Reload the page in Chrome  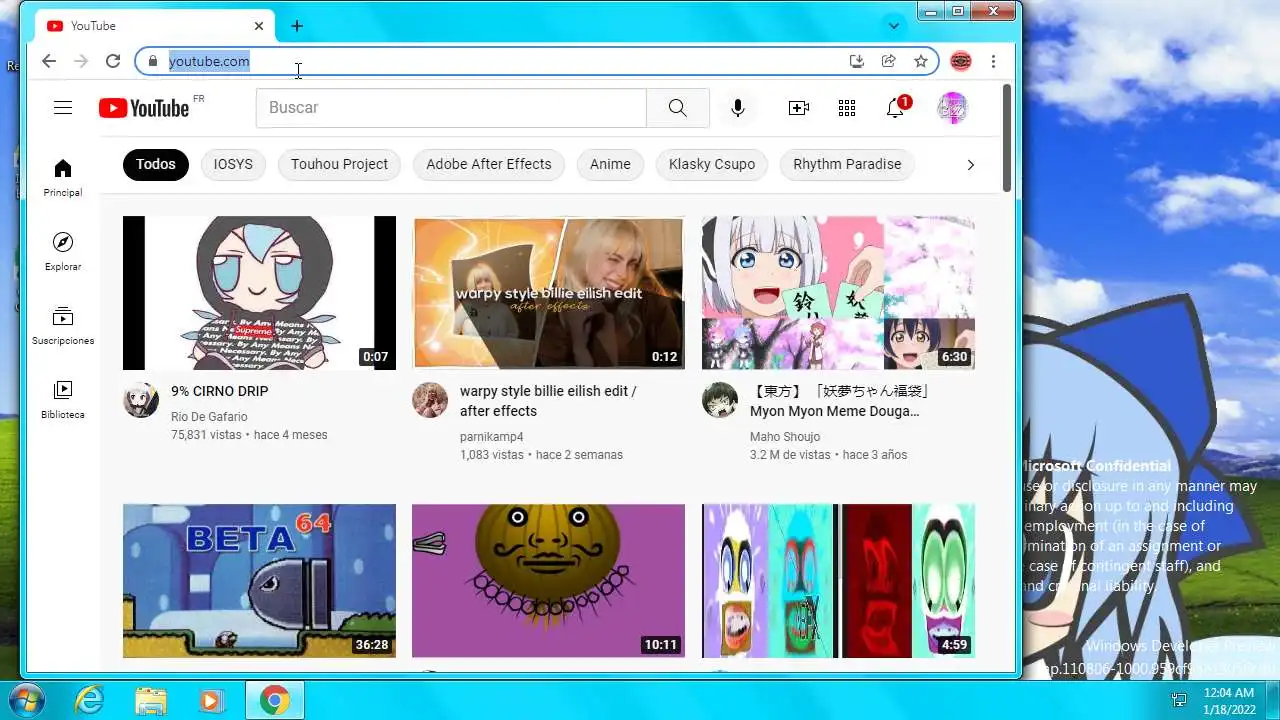[113, 61]
